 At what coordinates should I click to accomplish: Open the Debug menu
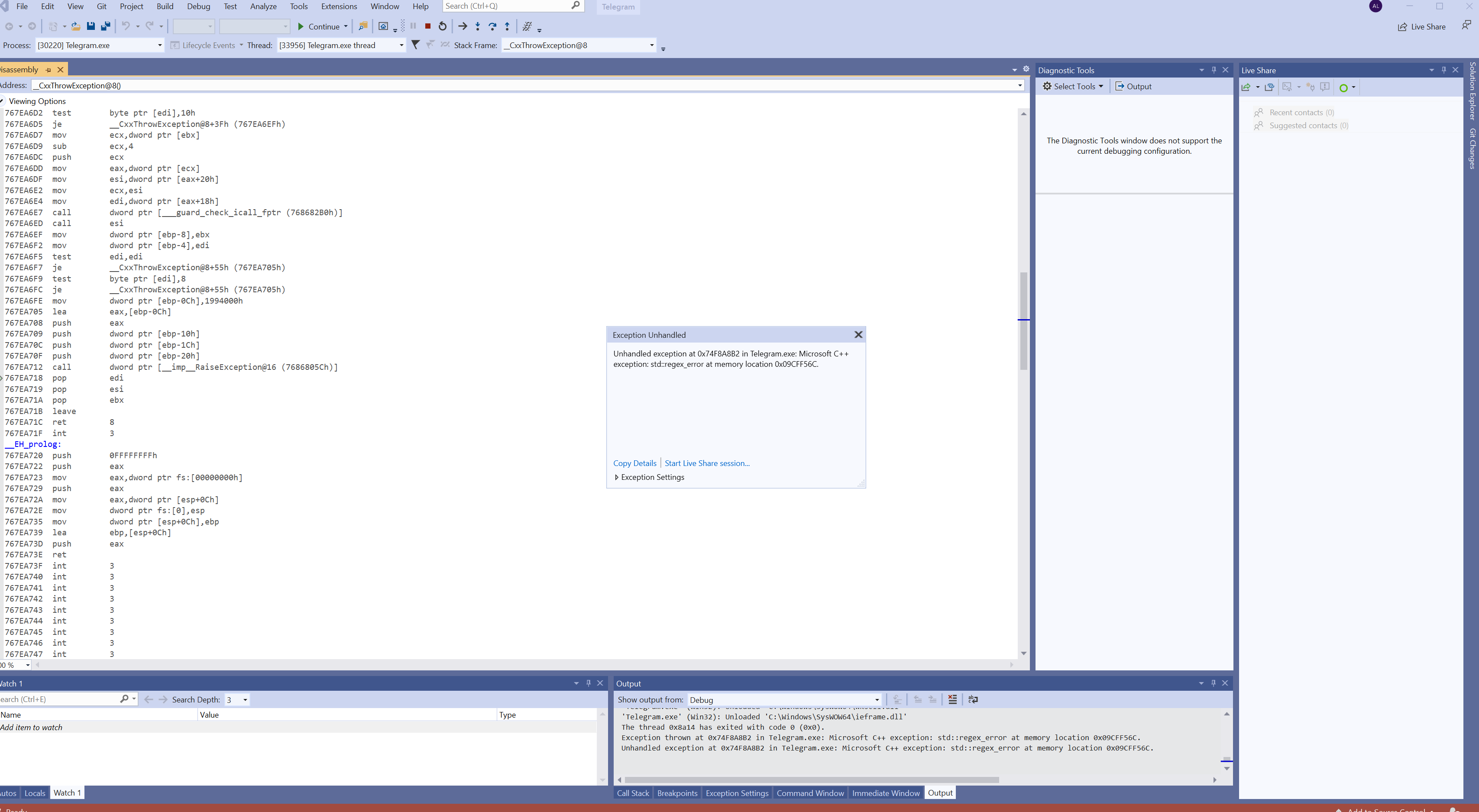pos(198,6)
